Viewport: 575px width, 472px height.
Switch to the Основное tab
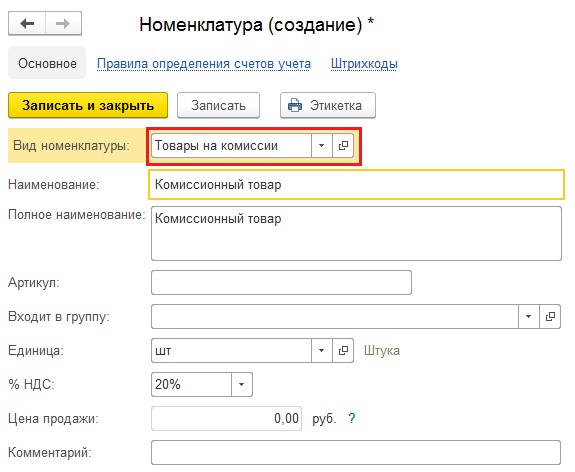point(47,63)
